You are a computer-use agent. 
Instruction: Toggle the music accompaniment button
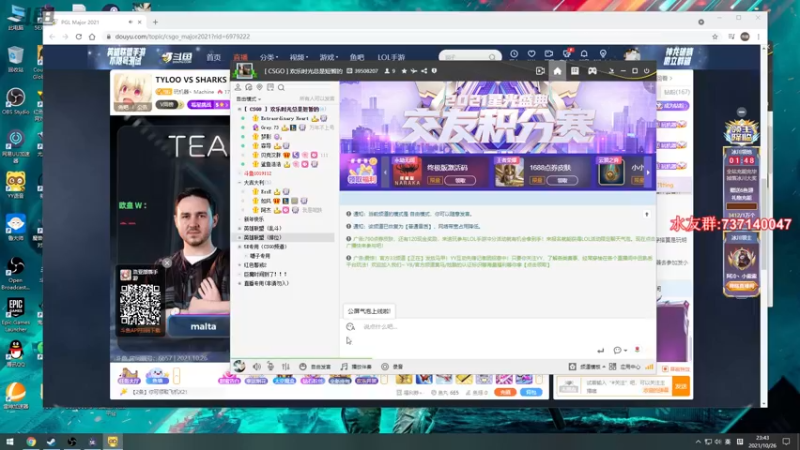[356, 366]
